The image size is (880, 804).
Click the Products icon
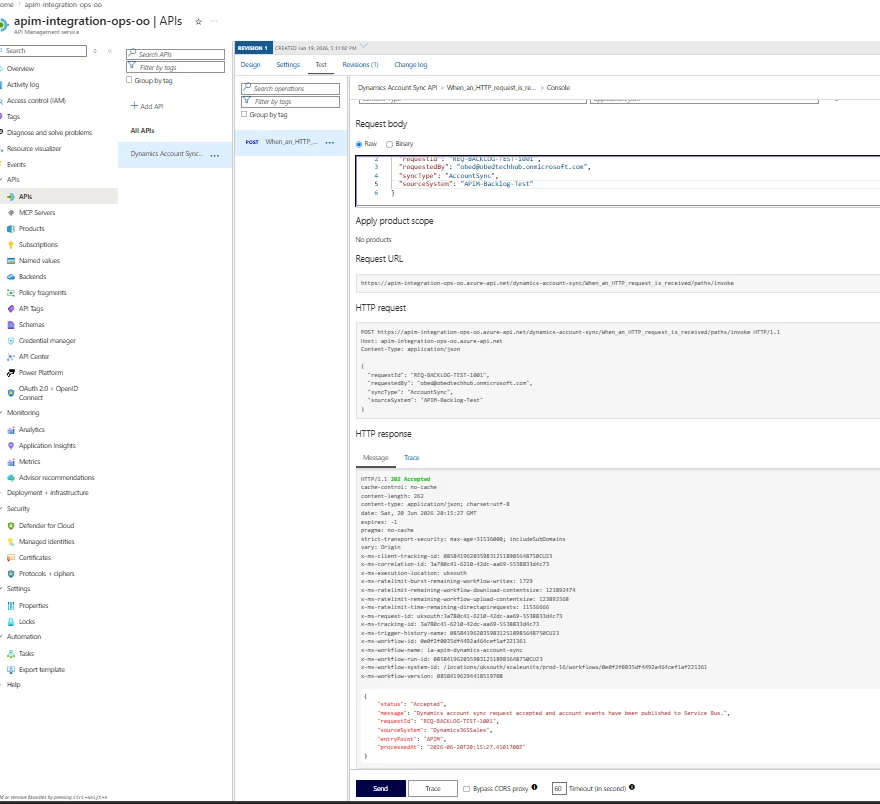click(11, 229)
